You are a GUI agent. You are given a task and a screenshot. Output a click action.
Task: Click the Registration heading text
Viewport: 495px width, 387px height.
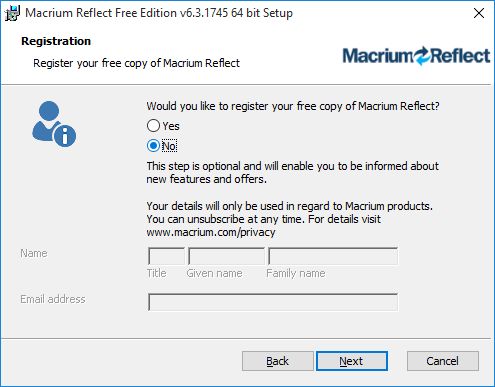click(x=56, y=41)
